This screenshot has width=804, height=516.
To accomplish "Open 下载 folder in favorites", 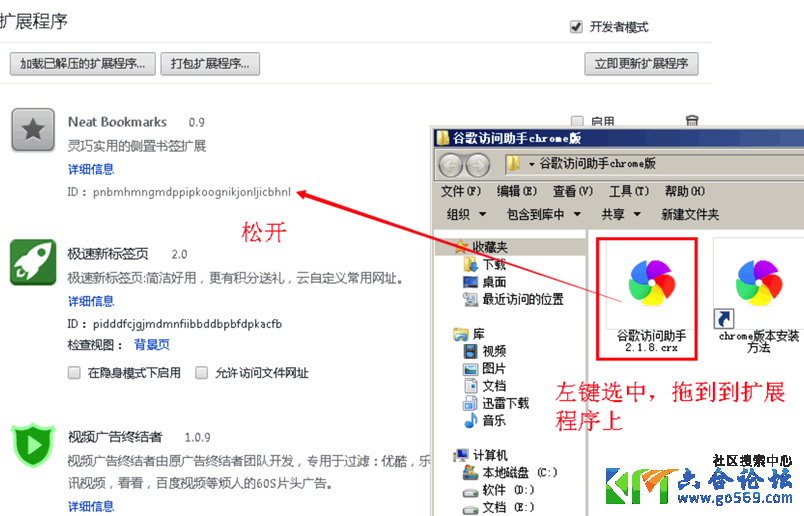I will (493, 265).
